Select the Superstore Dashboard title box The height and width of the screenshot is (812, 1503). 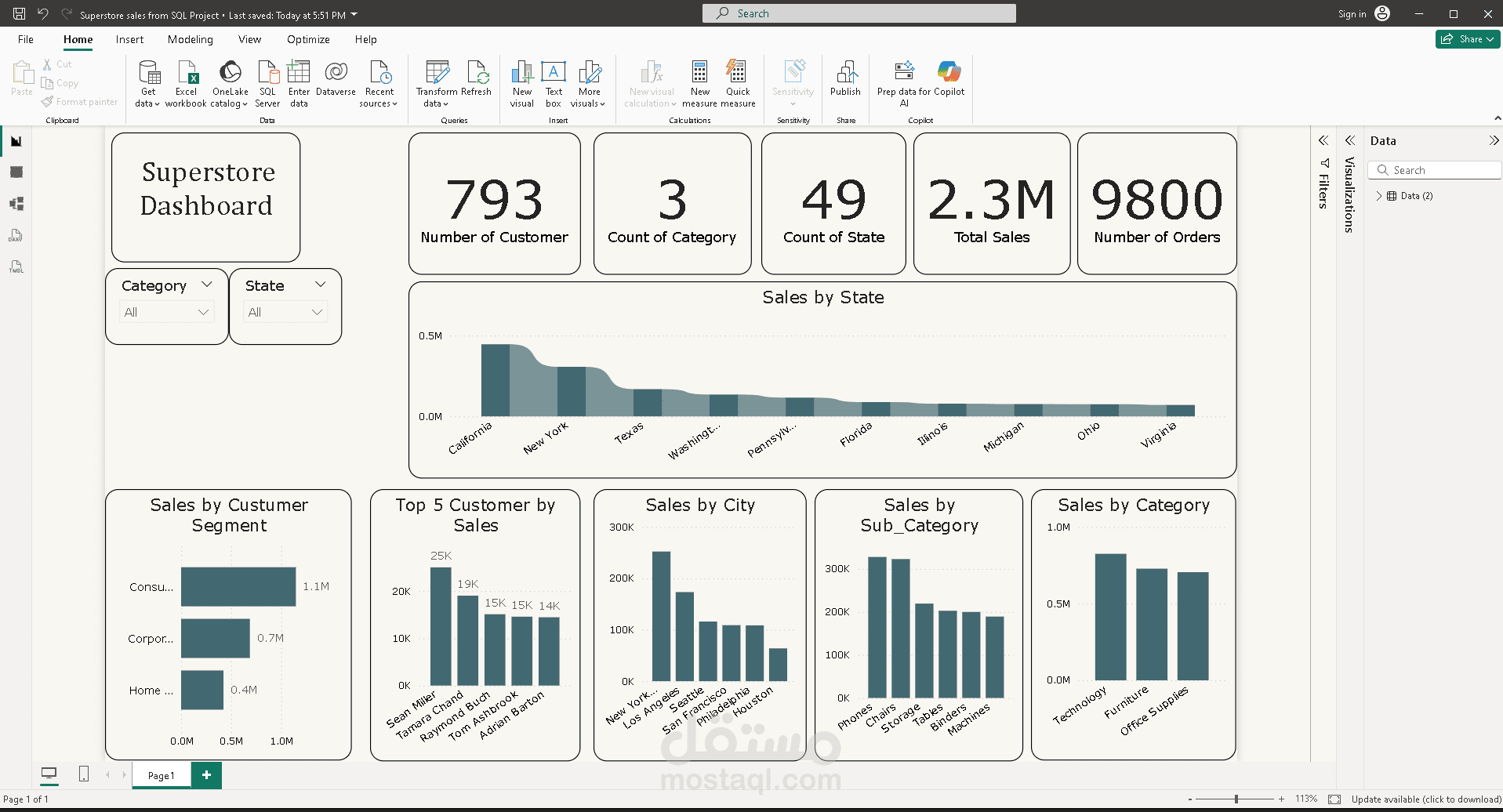tap(206, 198)
